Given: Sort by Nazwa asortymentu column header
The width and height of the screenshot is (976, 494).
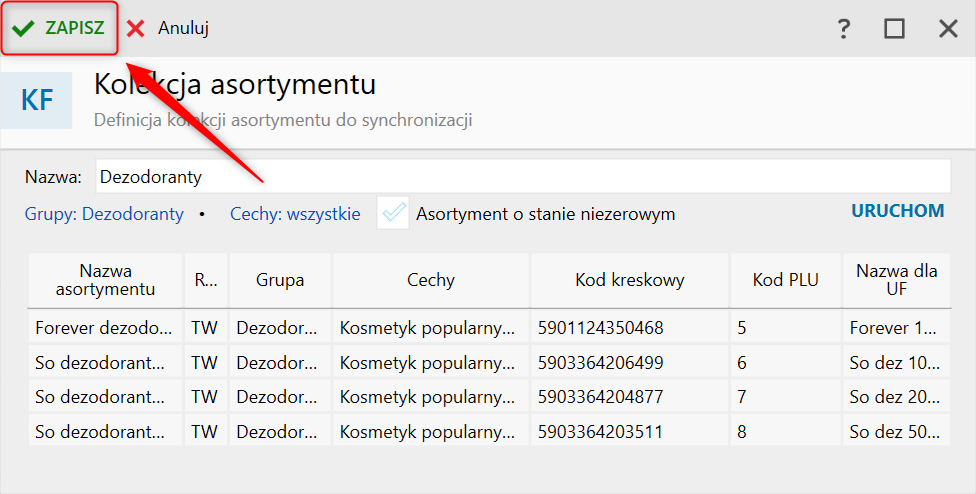Looking at the screenshot, I should pos(105,280).
